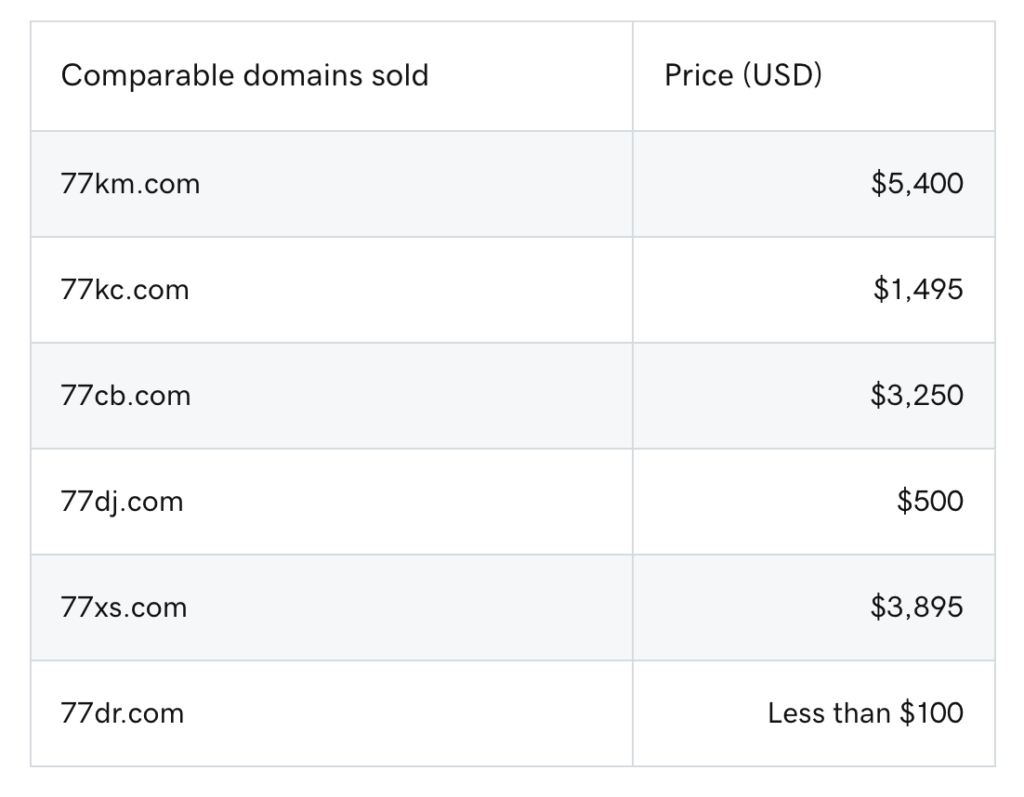This screenshot has width=1024, height=797.
Task: Pick the table row containing 77cb.com
Action: click(512, 396)
